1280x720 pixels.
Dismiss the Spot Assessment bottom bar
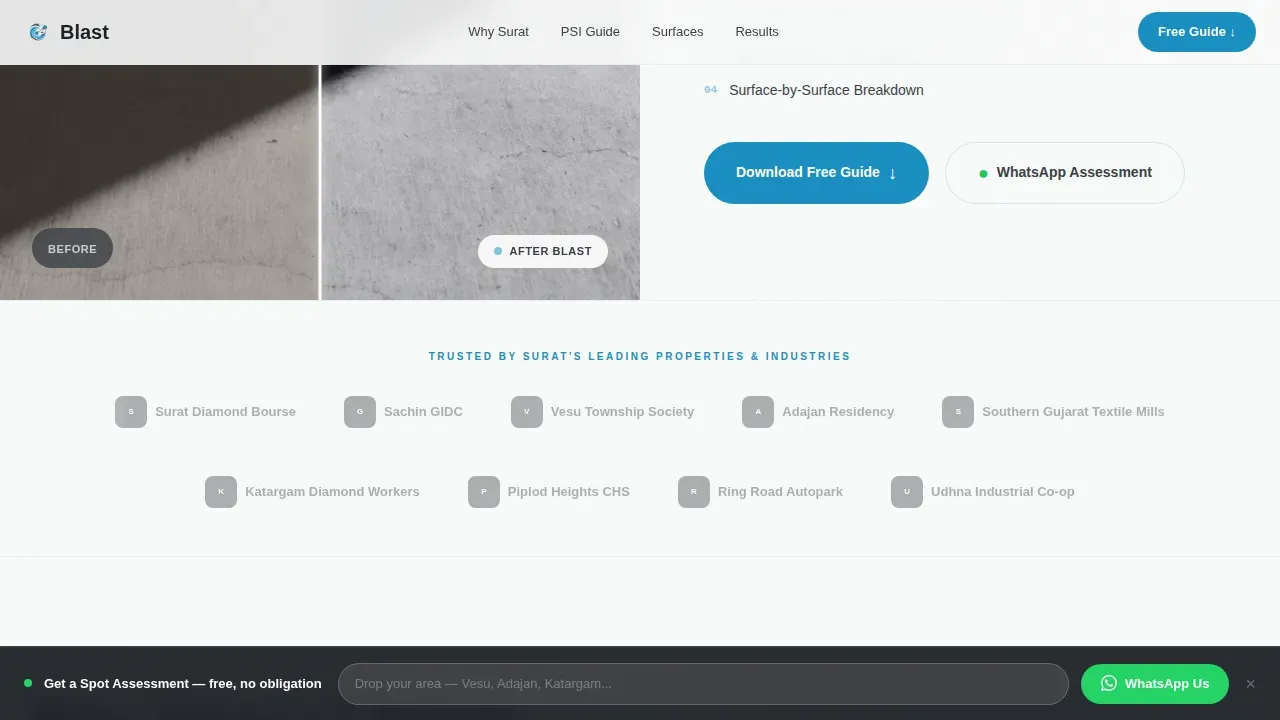[1250, 684]
